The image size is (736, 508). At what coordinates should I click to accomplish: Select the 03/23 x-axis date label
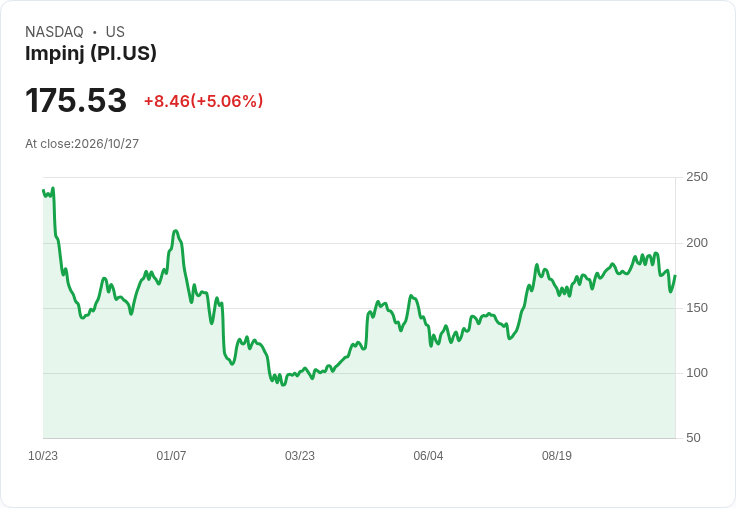pos(299,455)
